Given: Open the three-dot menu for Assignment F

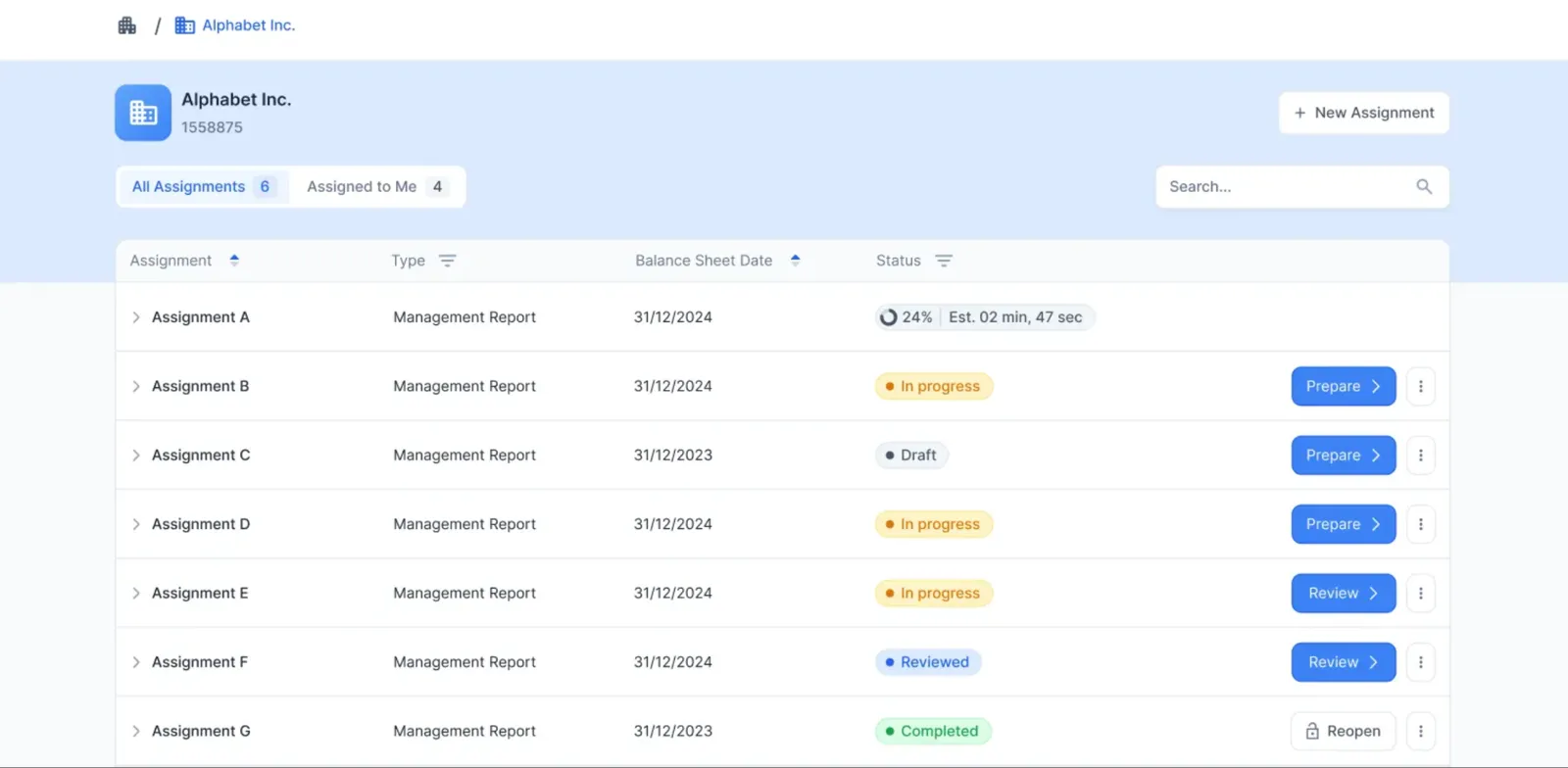Looking at the screenshot, I should coord(1420,662).
